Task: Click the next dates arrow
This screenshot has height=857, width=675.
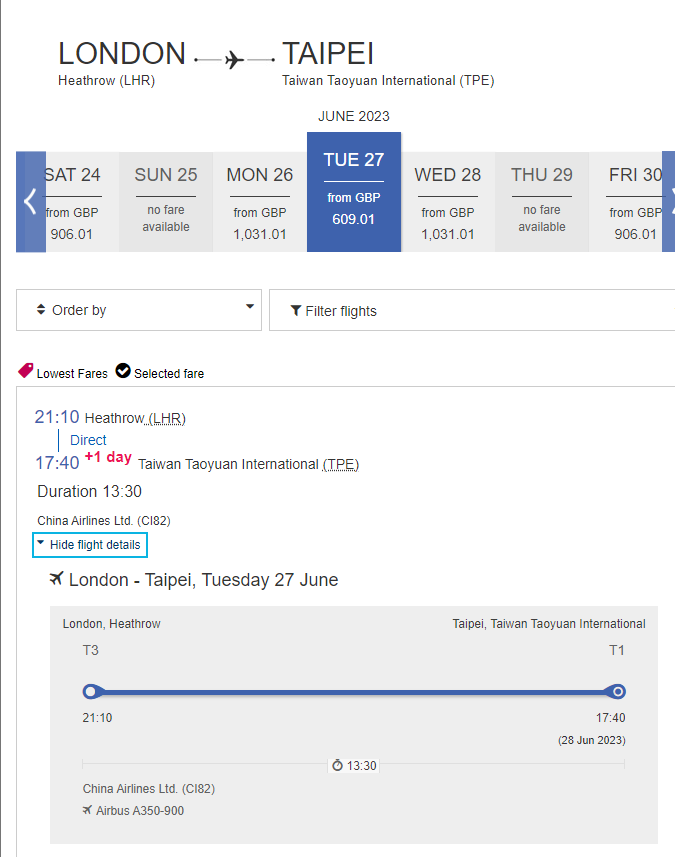Action: click(668, 201)
